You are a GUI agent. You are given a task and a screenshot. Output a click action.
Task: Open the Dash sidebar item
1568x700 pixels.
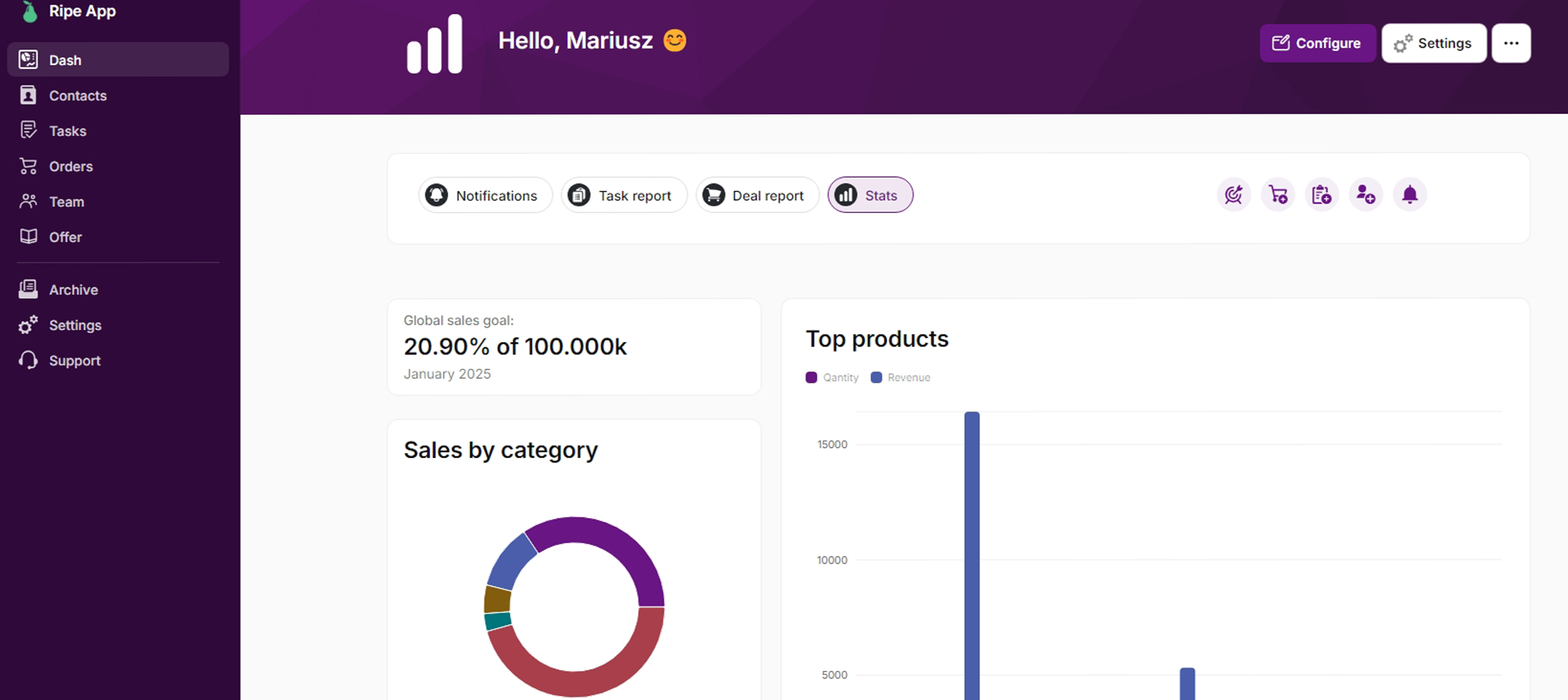[x=118, y=60]
